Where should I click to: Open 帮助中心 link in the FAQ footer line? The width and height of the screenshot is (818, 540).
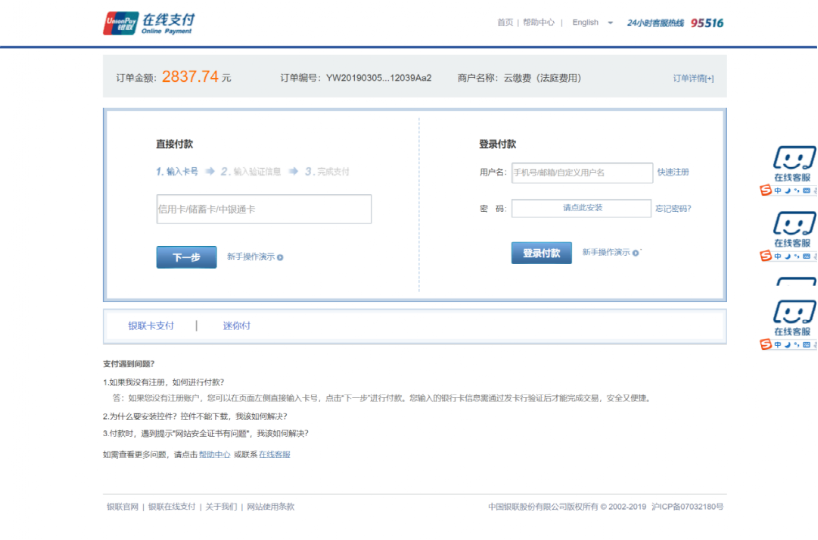pos(214,454)
